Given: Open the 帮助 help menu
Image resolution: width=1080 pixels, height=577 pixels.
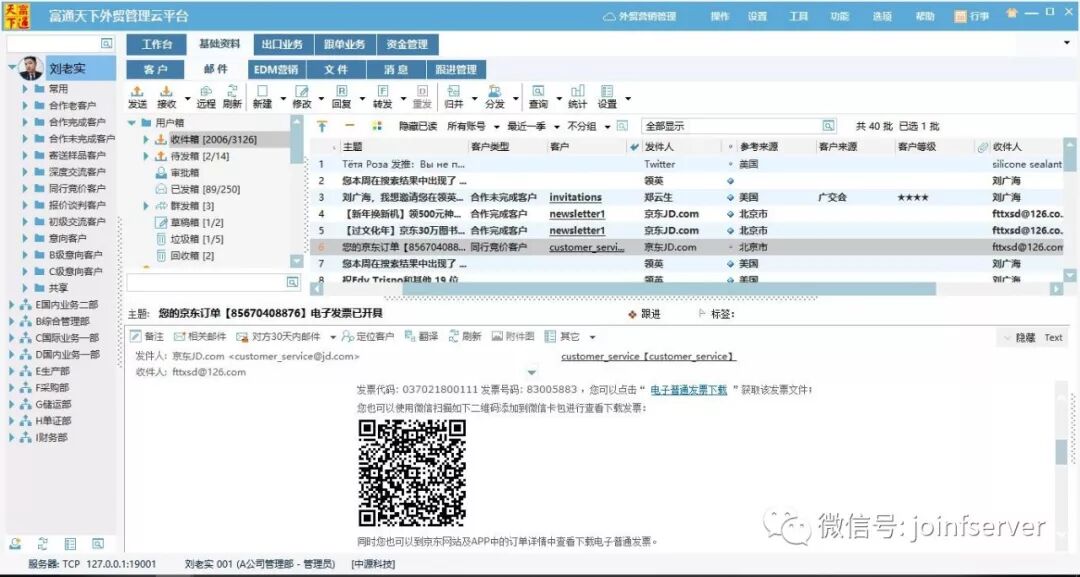Looking at the screenshot, I should [x=924, y=16].
